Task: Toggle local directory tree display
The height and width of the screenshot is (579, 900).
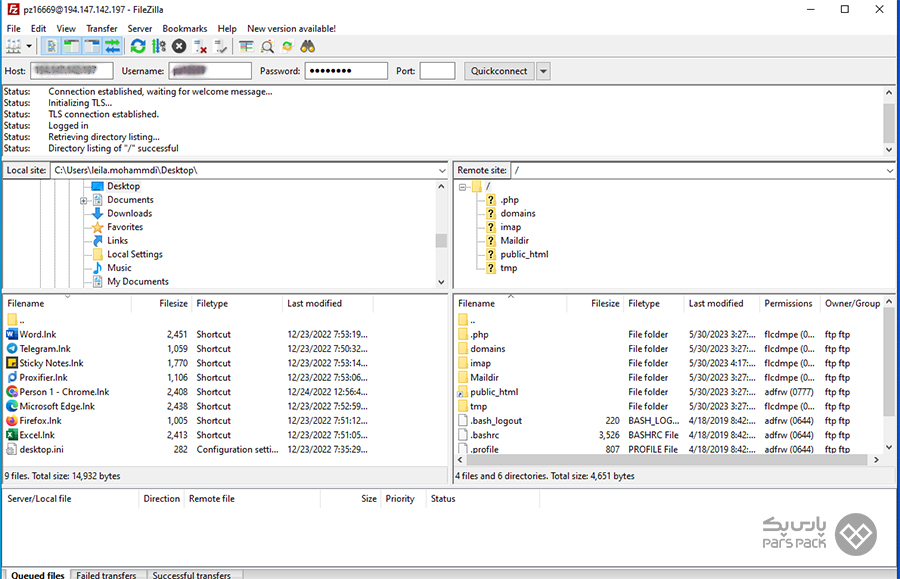Action: tap(71, 46)
